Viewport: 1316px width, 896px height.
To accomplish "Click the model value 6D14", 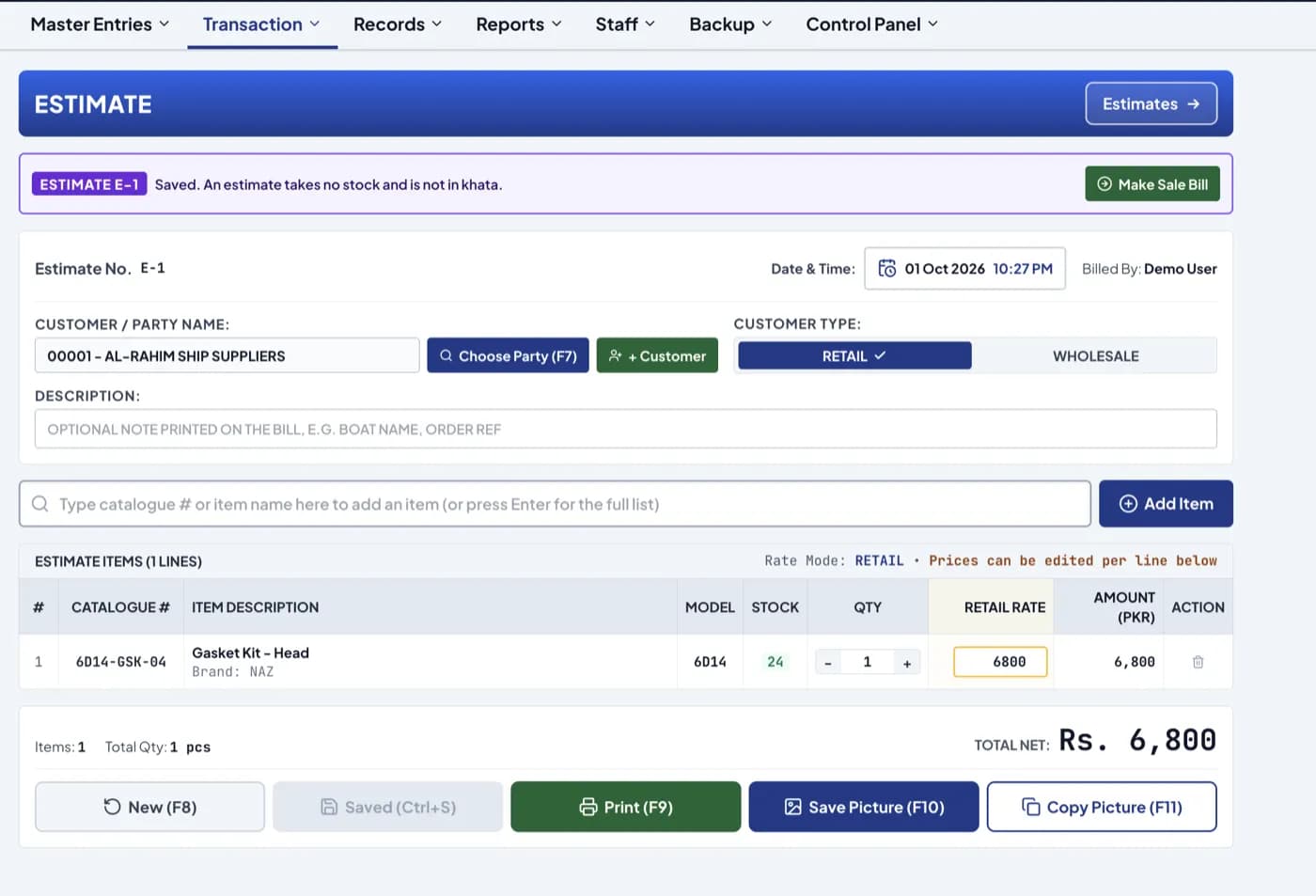I will 710,662.
